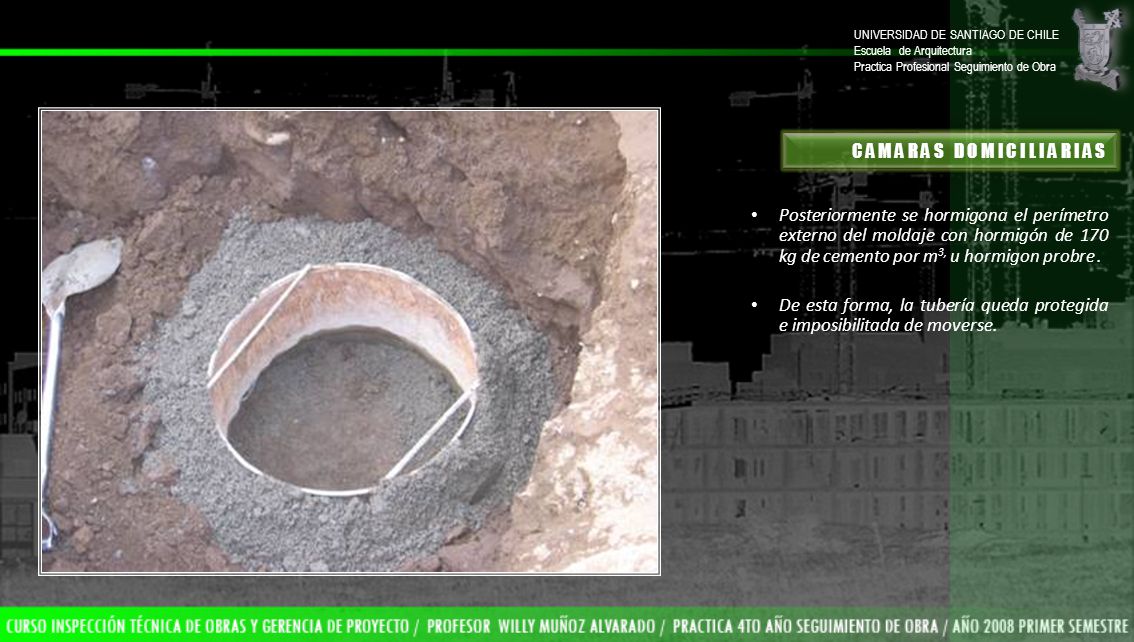
Task: Click the 'Escuela de Arquitectura' line
Action: (912, 51)
